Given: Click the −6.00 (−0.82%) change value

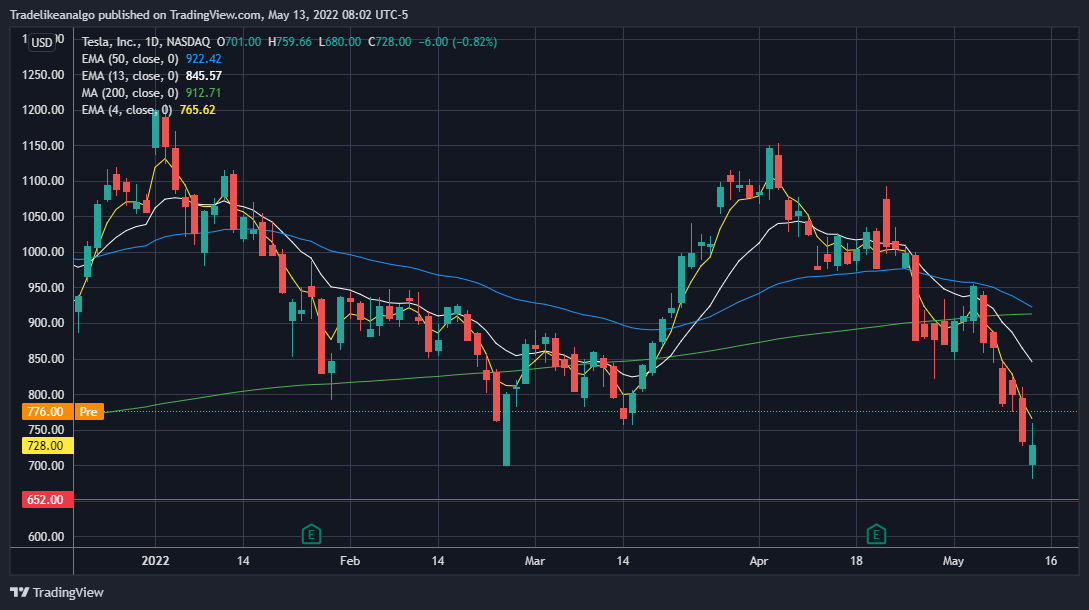Looking at the screenshot, I should coord(458,42).
